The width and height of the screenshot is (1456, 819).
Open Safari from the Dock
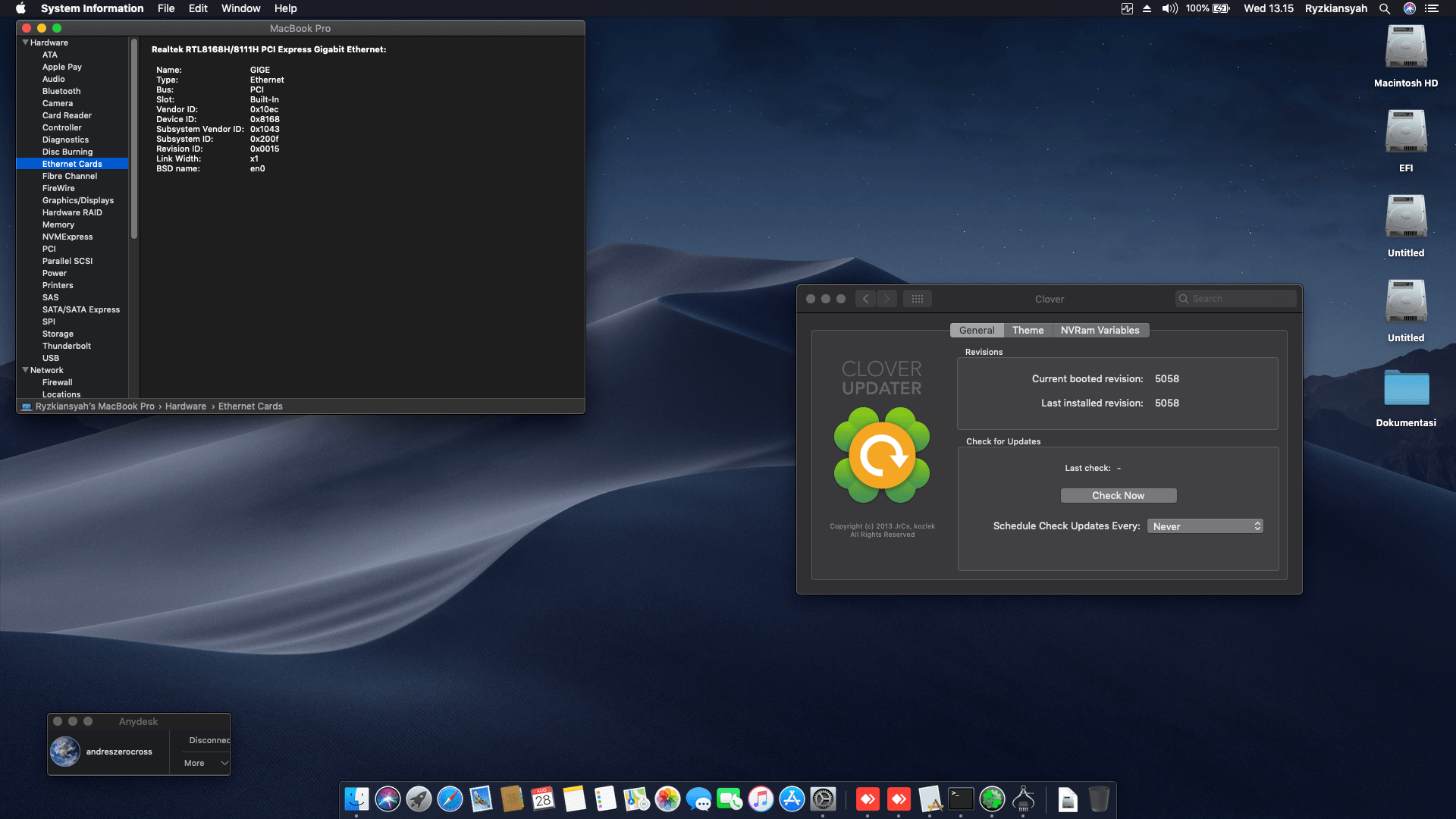pyautogui.click(x=450, y=799)
